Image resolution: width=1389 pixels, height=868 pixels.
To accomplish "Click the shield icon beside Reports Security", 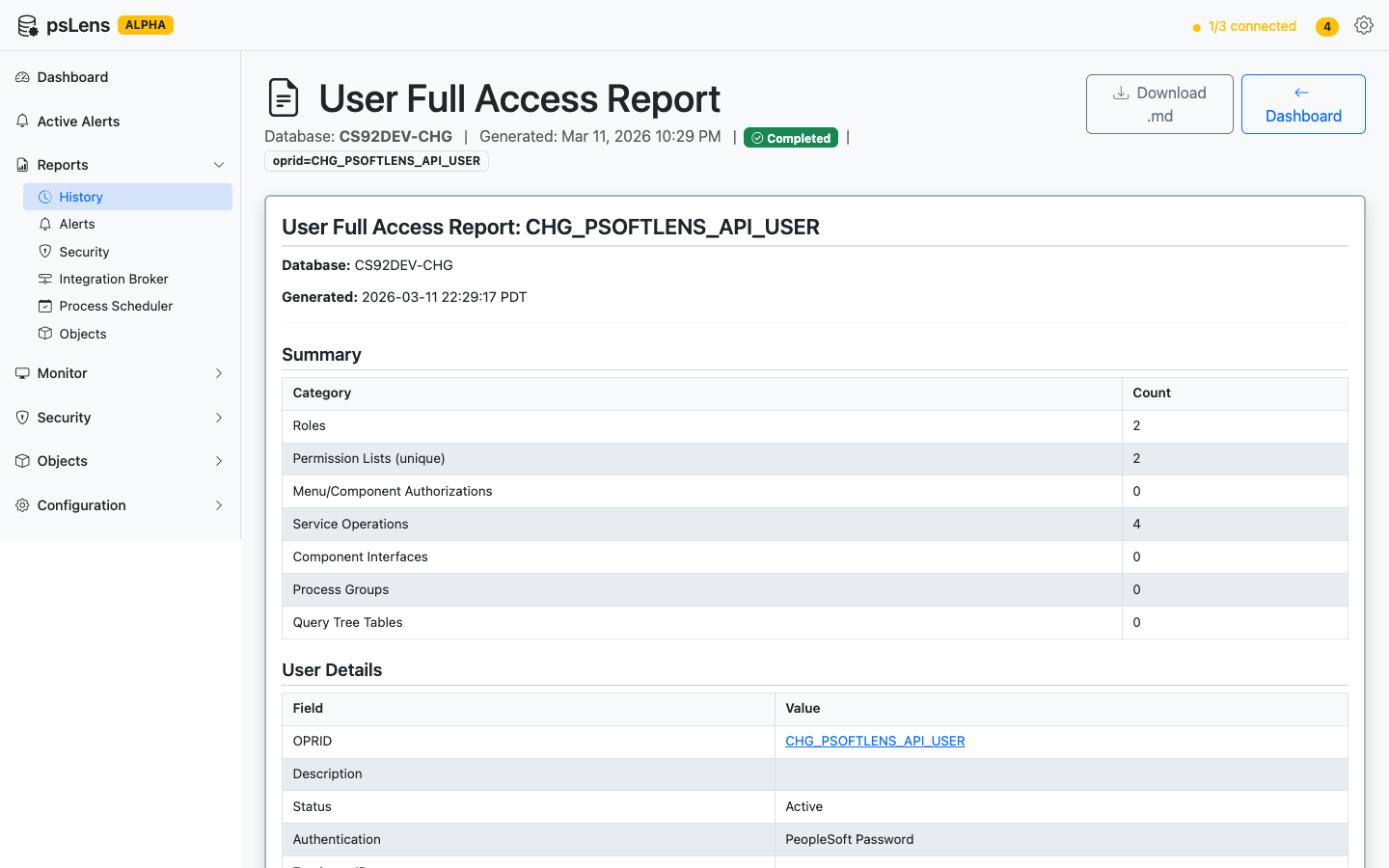I will (45, 251).
